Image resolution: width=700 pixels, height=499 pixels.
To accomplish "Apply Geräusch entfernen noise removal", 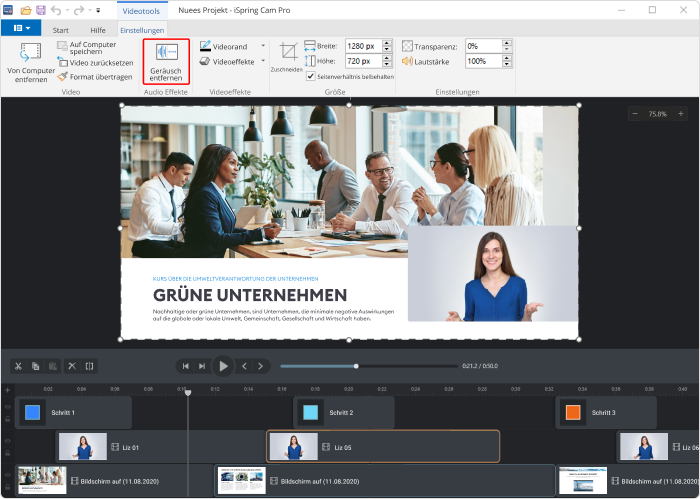I will pos(166,62).
